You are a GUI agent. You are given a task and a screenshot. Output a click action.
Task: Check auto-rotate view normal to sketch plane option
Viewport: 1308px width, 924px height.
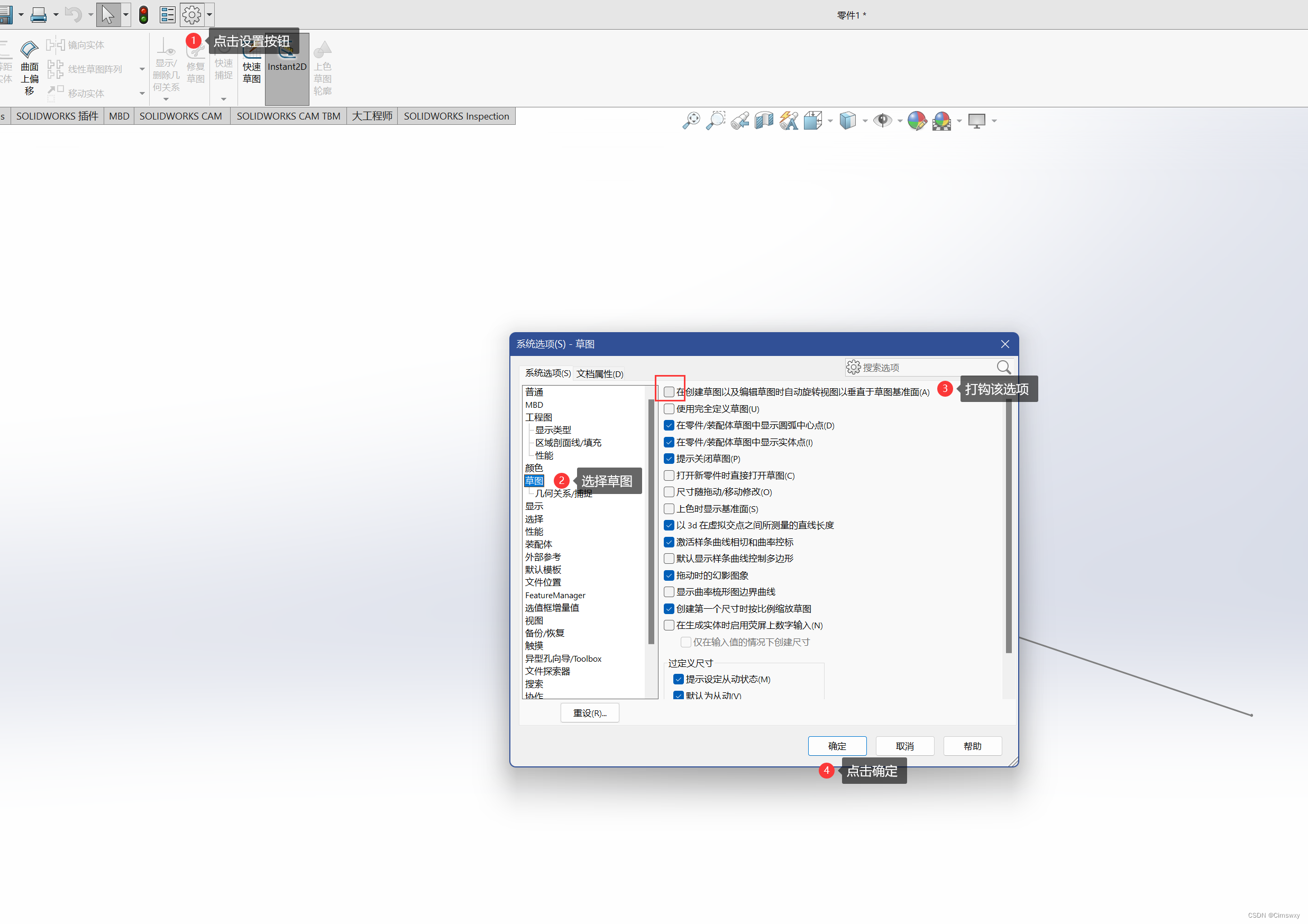[x=669, y=392]
